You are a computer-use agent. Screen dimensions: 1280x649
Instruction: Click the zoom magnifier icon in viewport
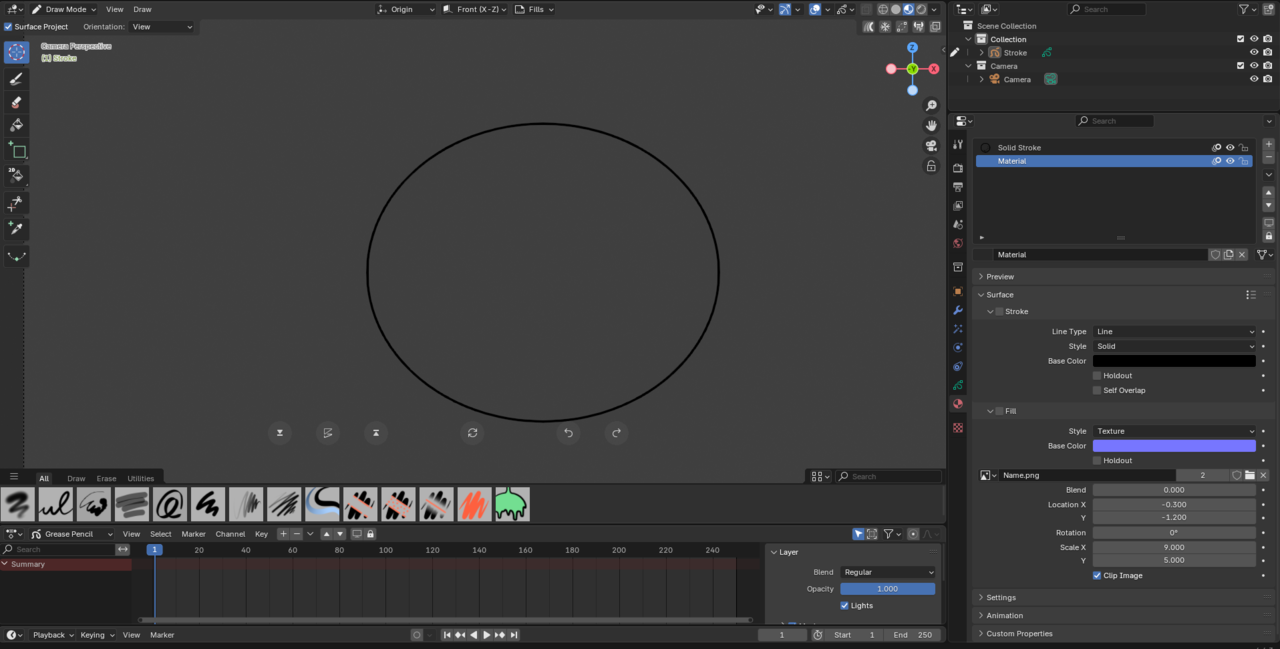click(x=931, y=105)
